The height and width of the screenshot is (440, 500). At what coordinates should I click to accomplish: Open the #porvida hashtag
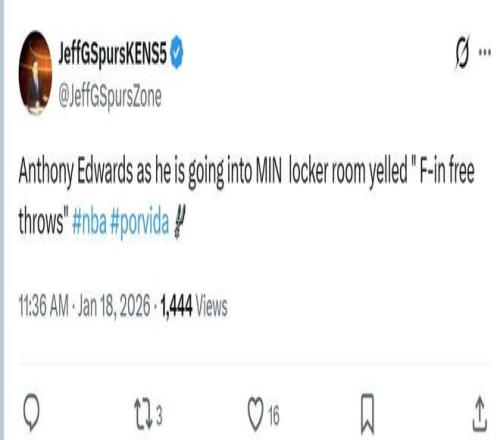[139, 222]
